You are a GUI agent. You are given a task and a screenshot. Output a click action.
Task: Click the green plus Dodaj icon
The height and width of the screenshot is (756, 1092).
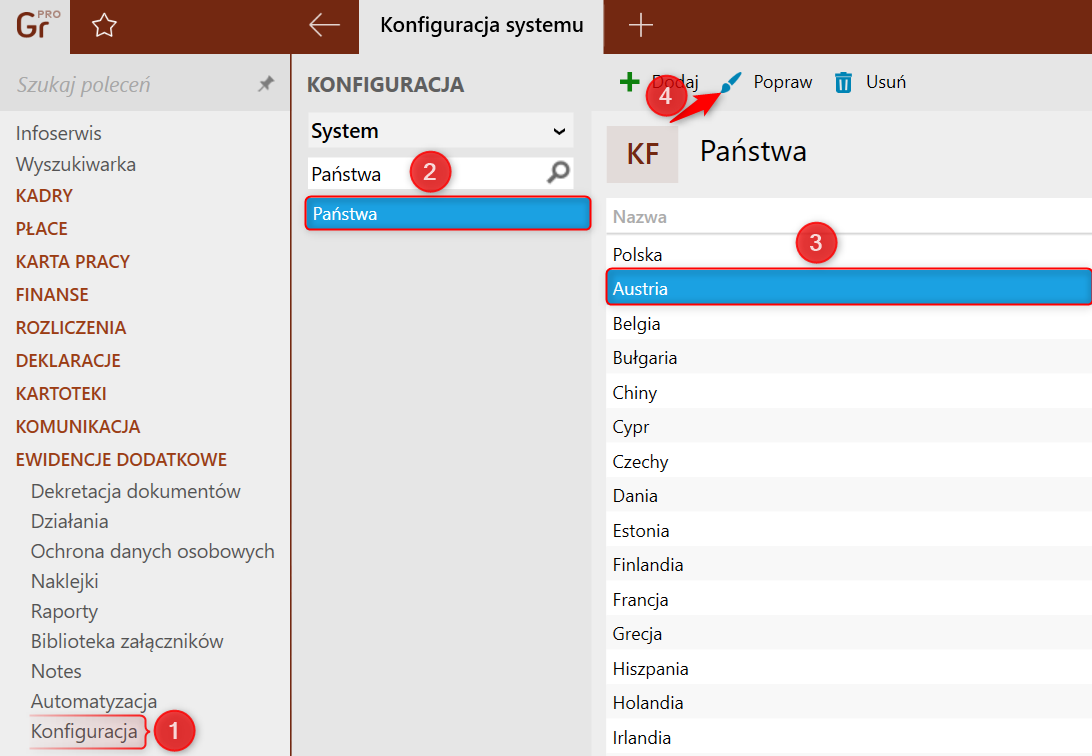[x=630, y=82]
